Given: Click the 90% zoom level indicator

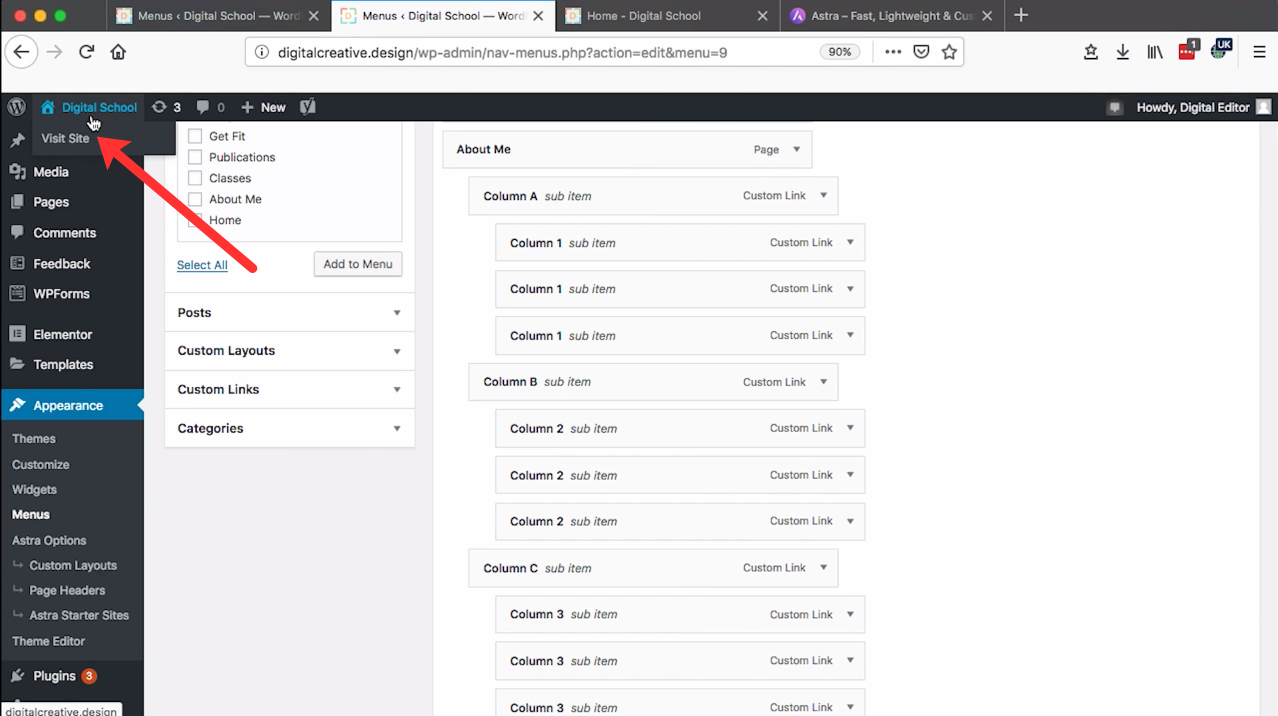Looking at the screenshot, I should point(840,52).
